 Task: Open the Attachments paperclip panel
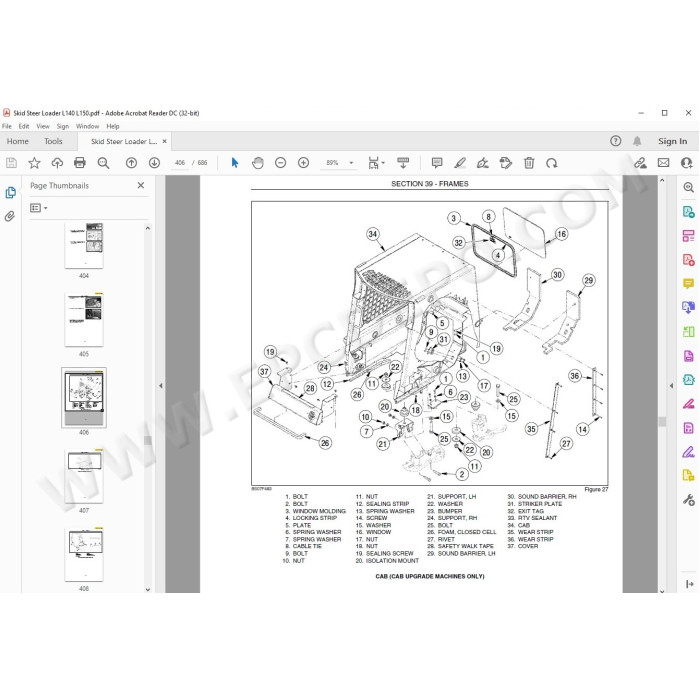(x=10, y=217)
